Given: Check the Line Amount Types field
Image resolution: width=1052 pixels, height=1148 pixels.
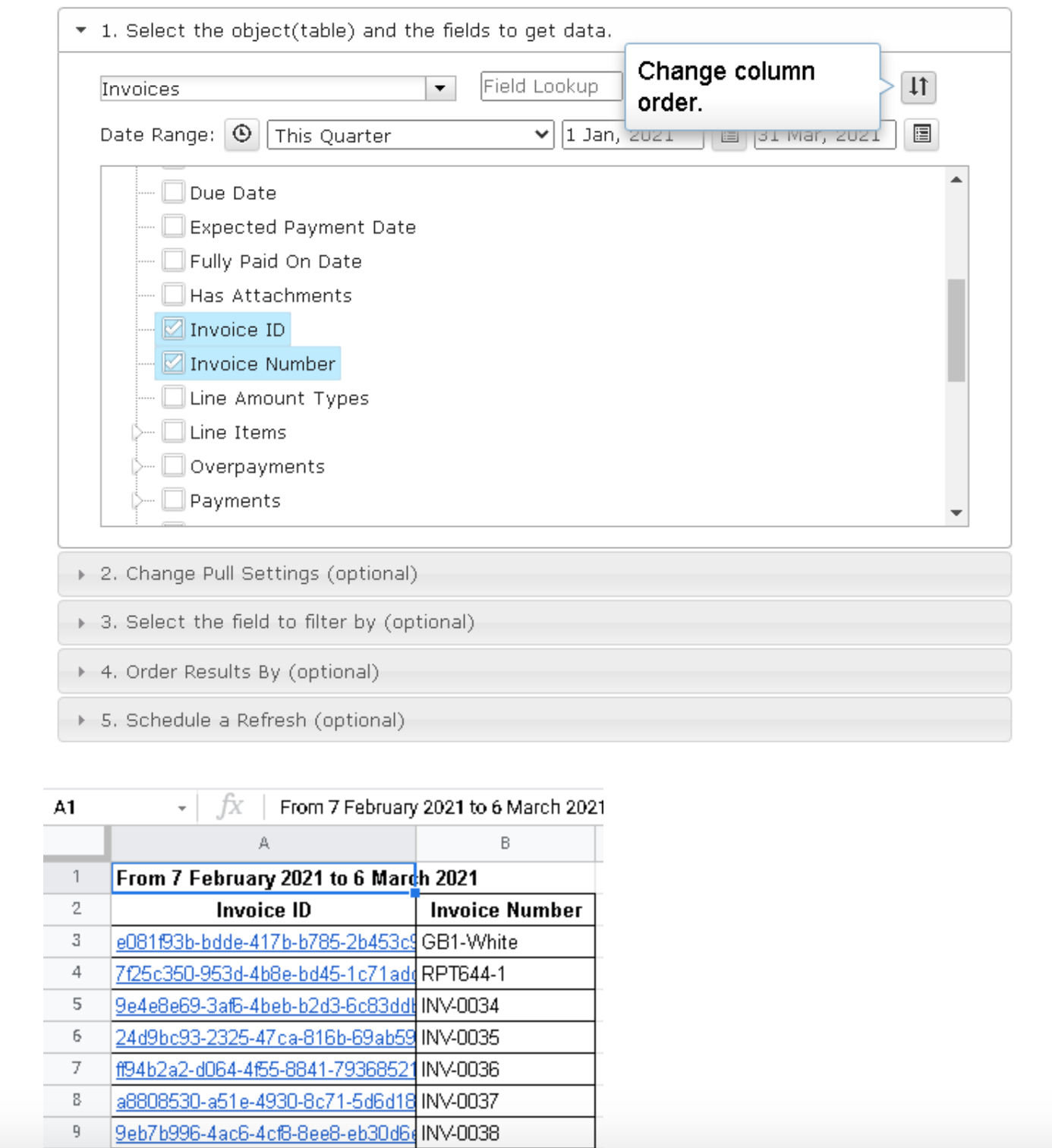Looking at the screenshot, I should (174, 397).
